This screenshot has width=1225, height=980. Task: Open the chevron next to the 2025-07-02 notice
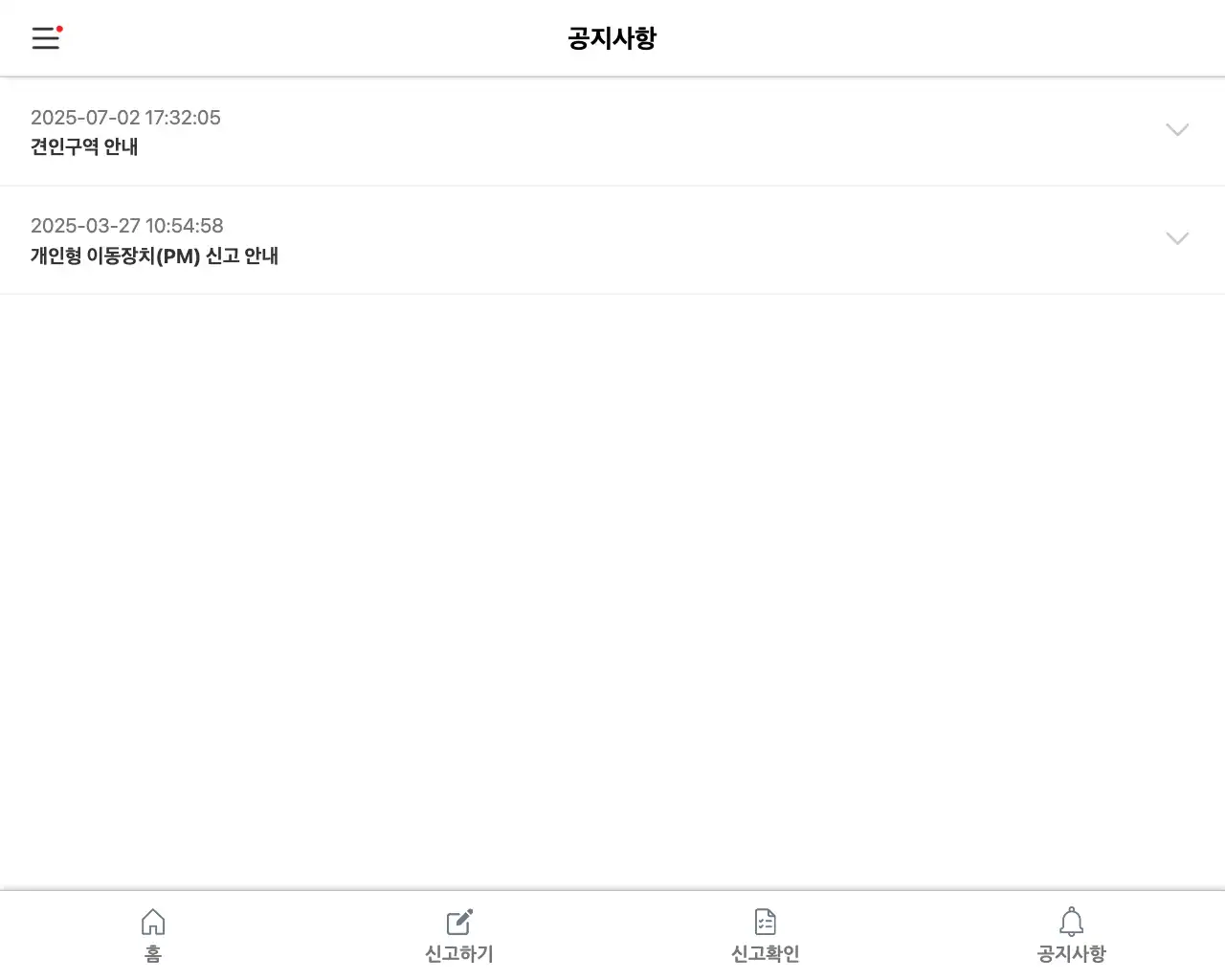[x=1177, y=130]
